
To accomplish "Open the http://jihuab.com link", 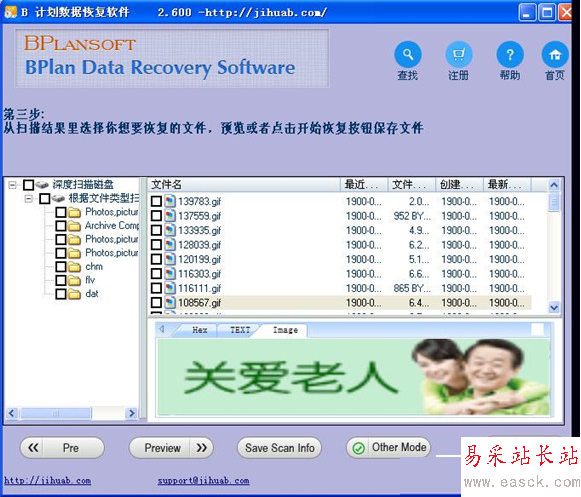I will (47, 481).
